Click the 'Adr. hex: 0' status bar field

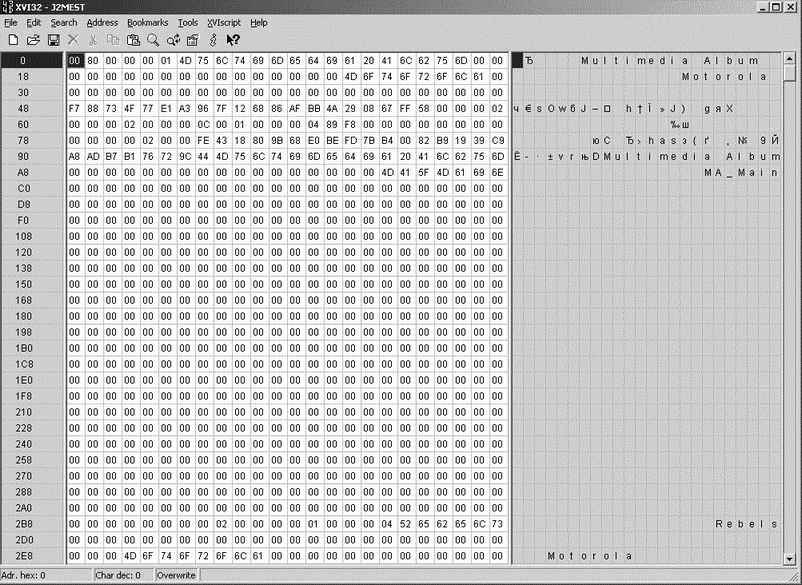pyautogui.click(x=46, y=575)
